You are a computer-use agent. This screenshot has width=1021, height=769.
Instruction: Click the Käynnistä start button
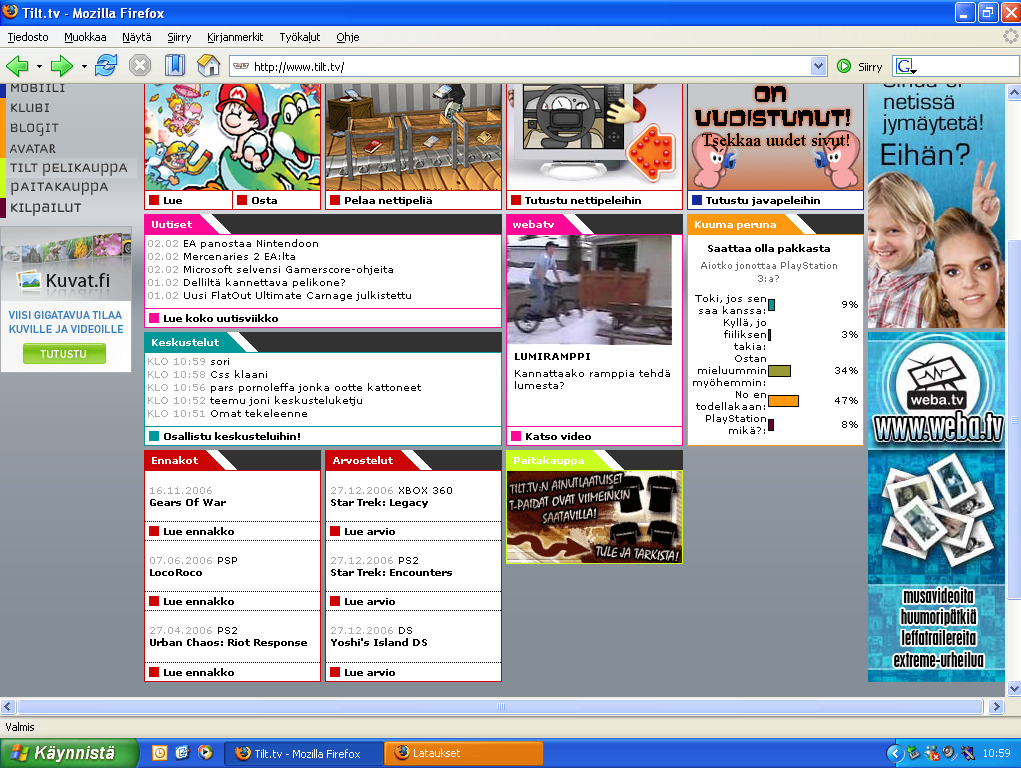click(69, 753)
